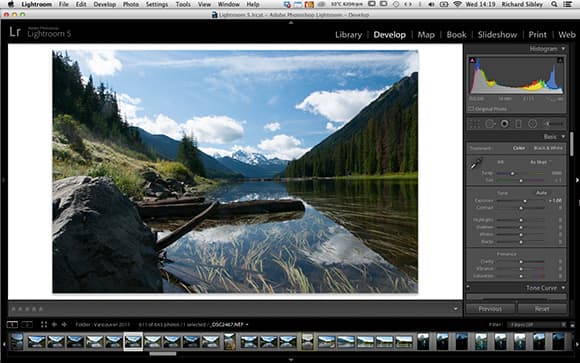Click the second window display icon
This screenshot has width=580, height=363.
[x=27, y=325]
